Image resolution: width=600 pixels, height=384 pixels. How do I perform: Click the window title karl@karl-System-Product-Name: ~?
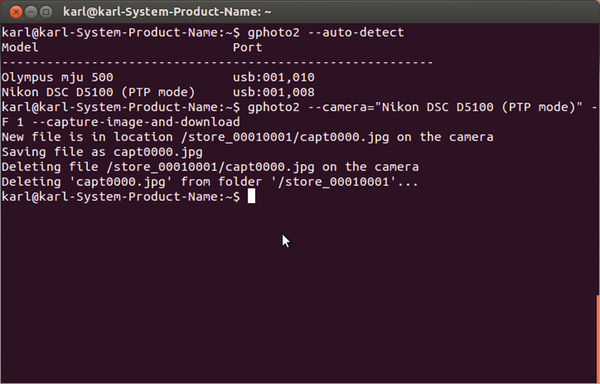tap(167, 12)
